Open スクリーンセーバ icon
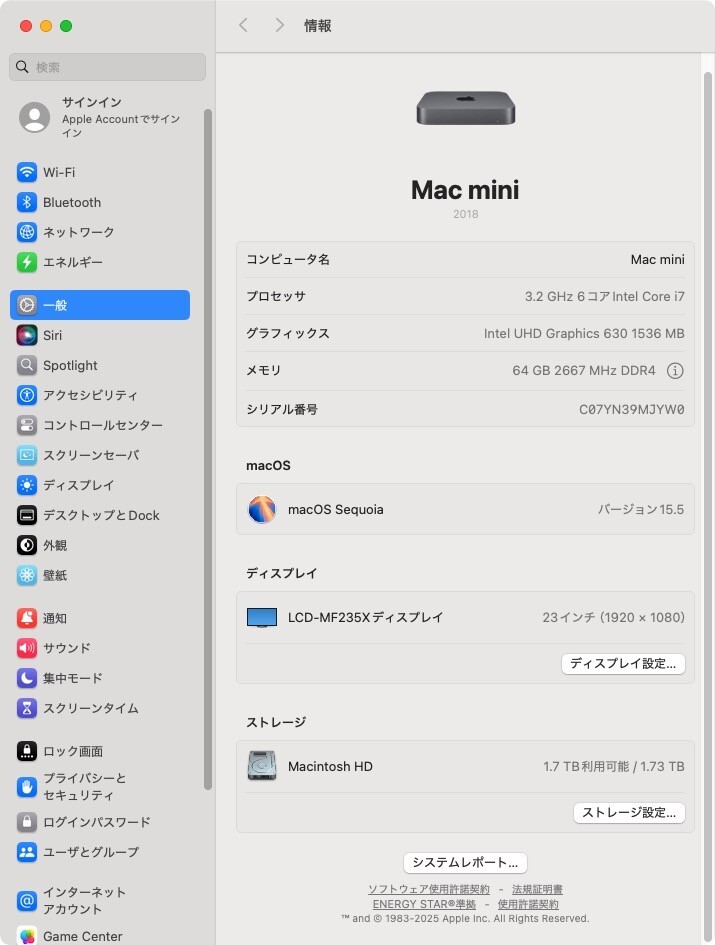This screenshot has width=715, height=945. (27, 455)
